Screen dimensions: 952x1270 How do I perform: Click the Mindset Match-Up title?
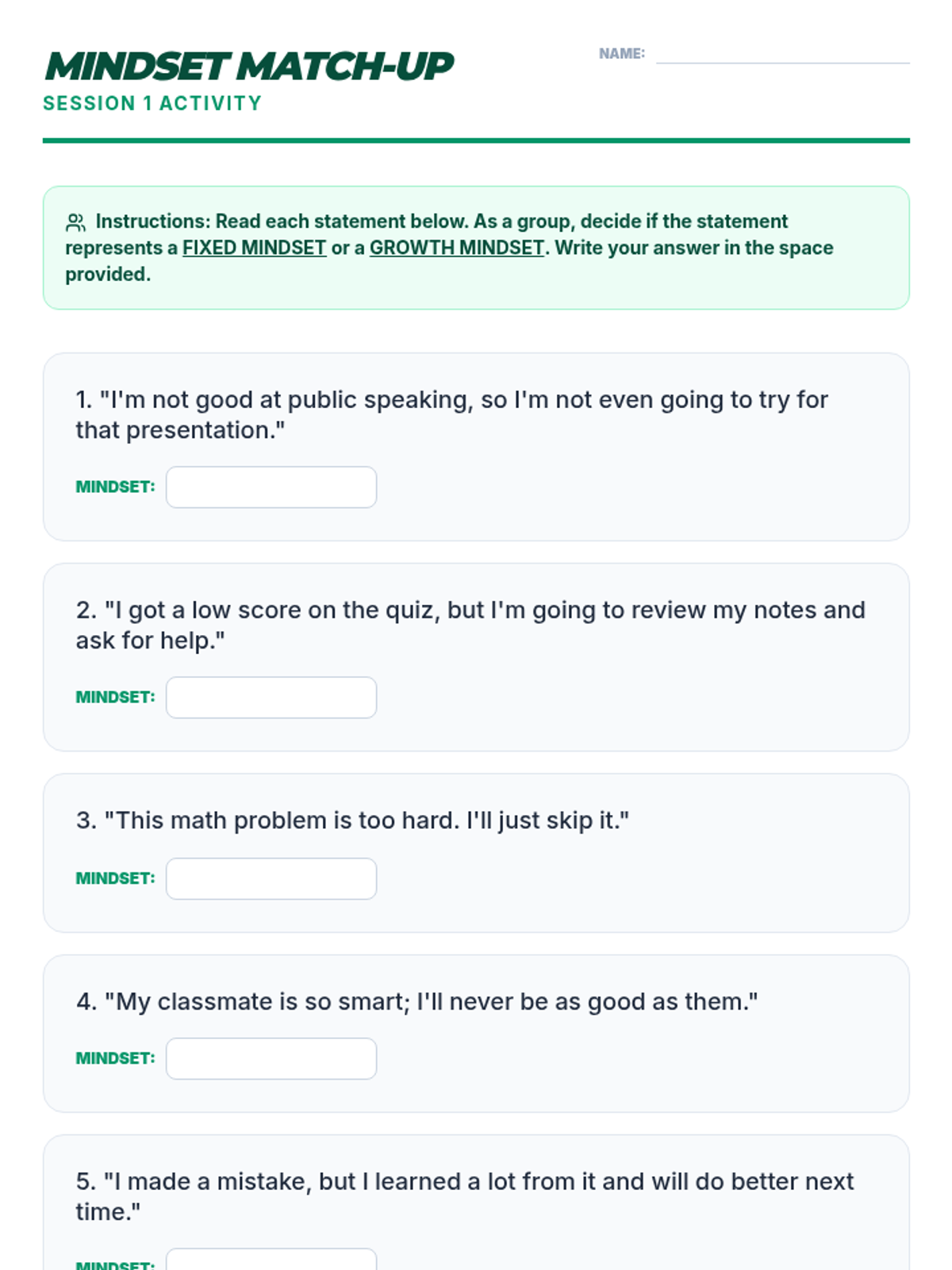[x=248, y=66]
